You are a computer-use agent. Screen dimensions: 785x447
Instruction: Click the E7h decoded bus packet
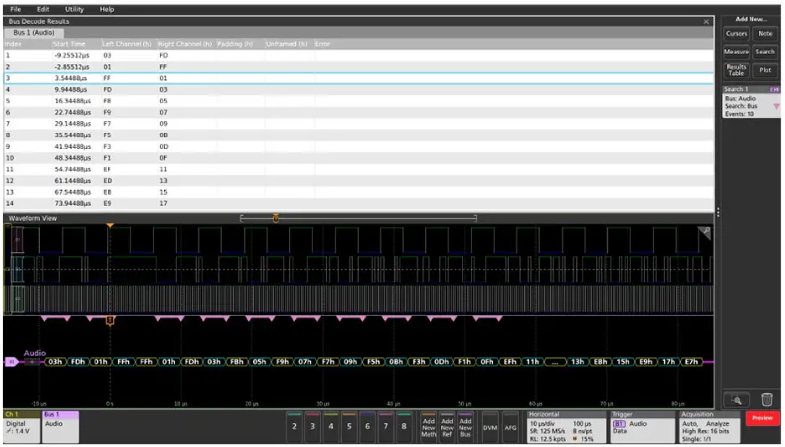pyautogui.click(x=691, y=362)
